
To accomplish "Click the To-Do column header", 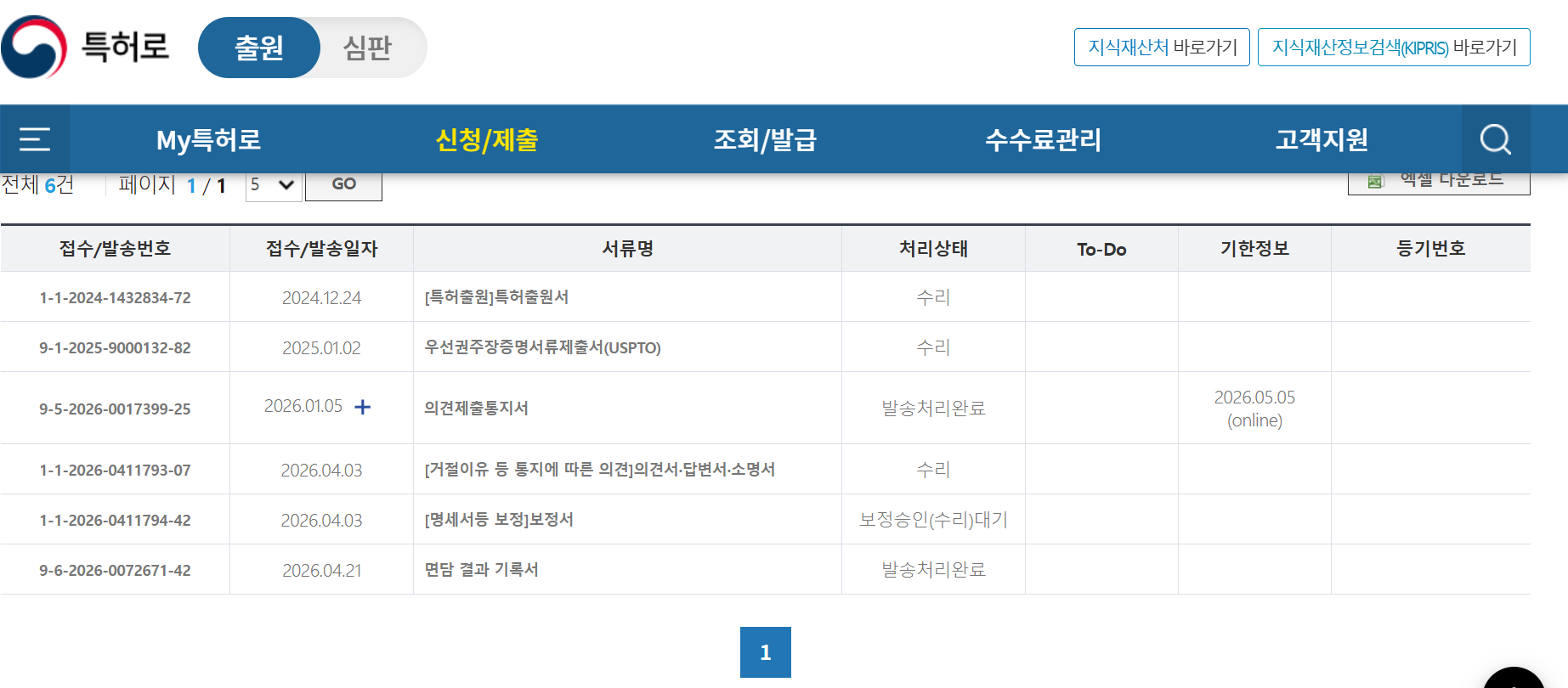I will [x=1101, y=249].
